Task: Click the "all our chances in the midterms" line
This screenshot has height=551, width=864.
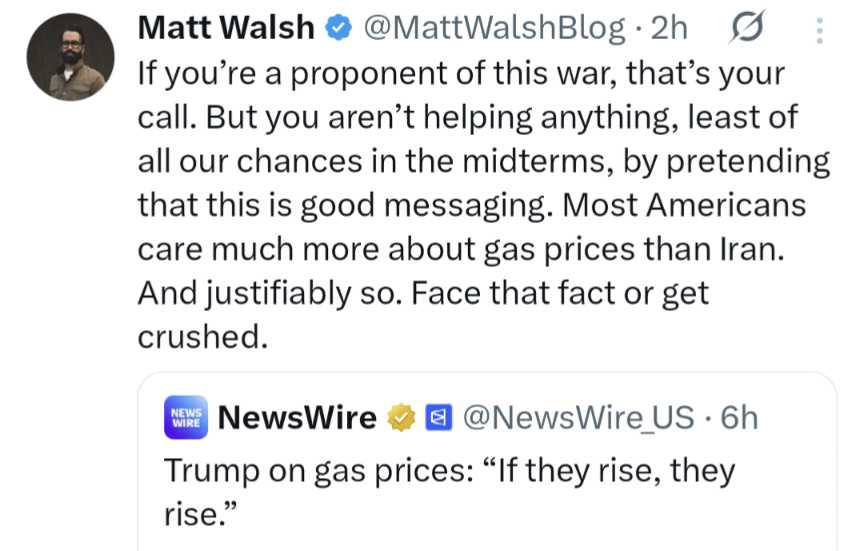Action: point(484,161)
